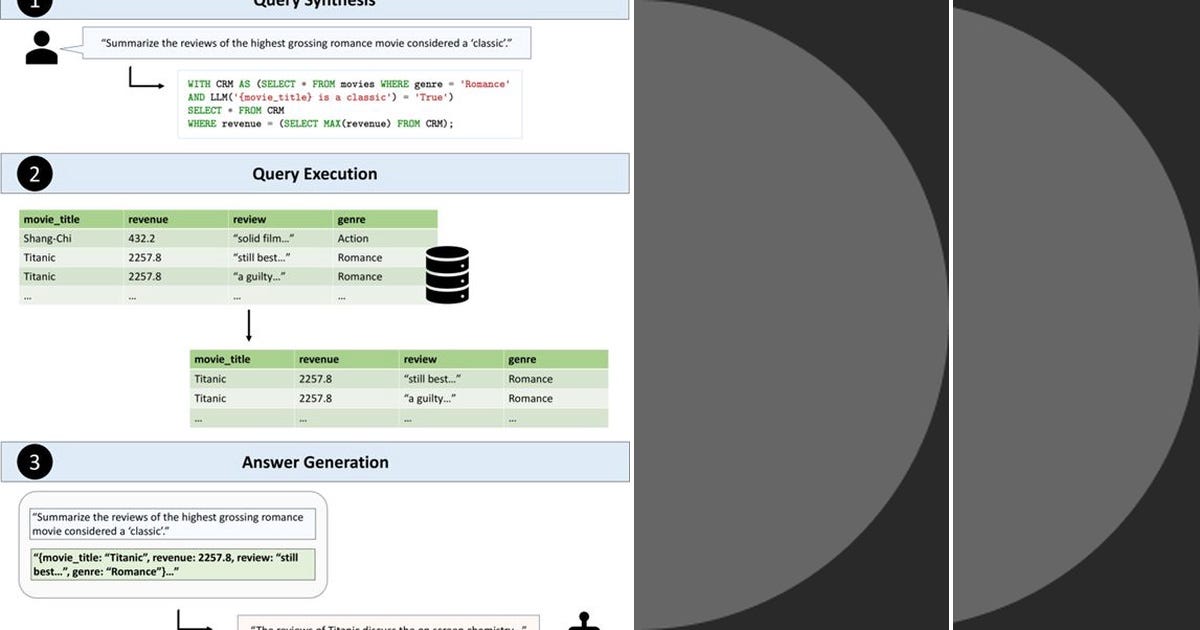
Task: Click the green context box with movie_title "Titanic"
Action: click(173, 564)
